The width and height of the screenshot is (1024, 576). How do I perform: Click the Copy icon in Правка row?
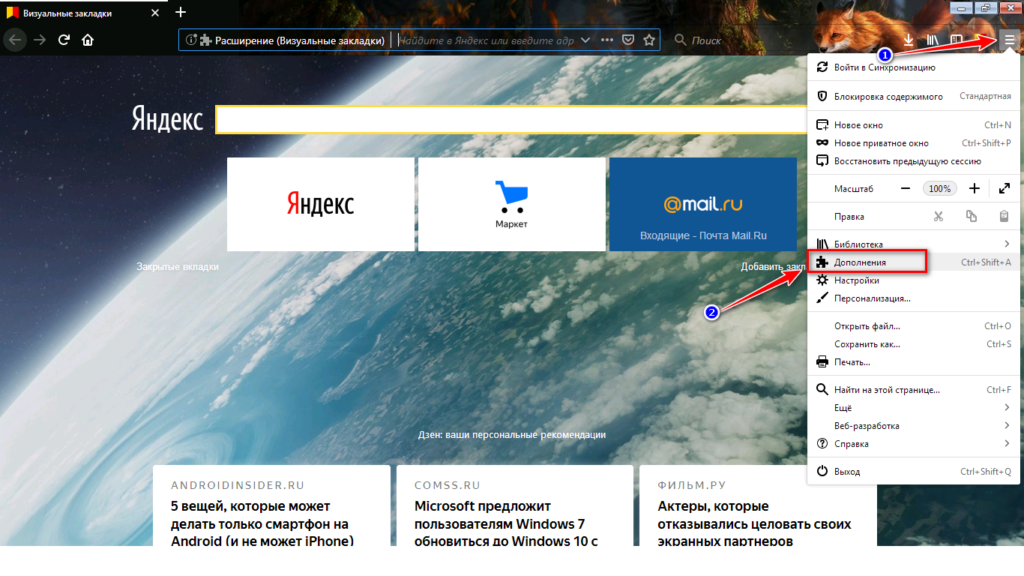pos(971,217)
